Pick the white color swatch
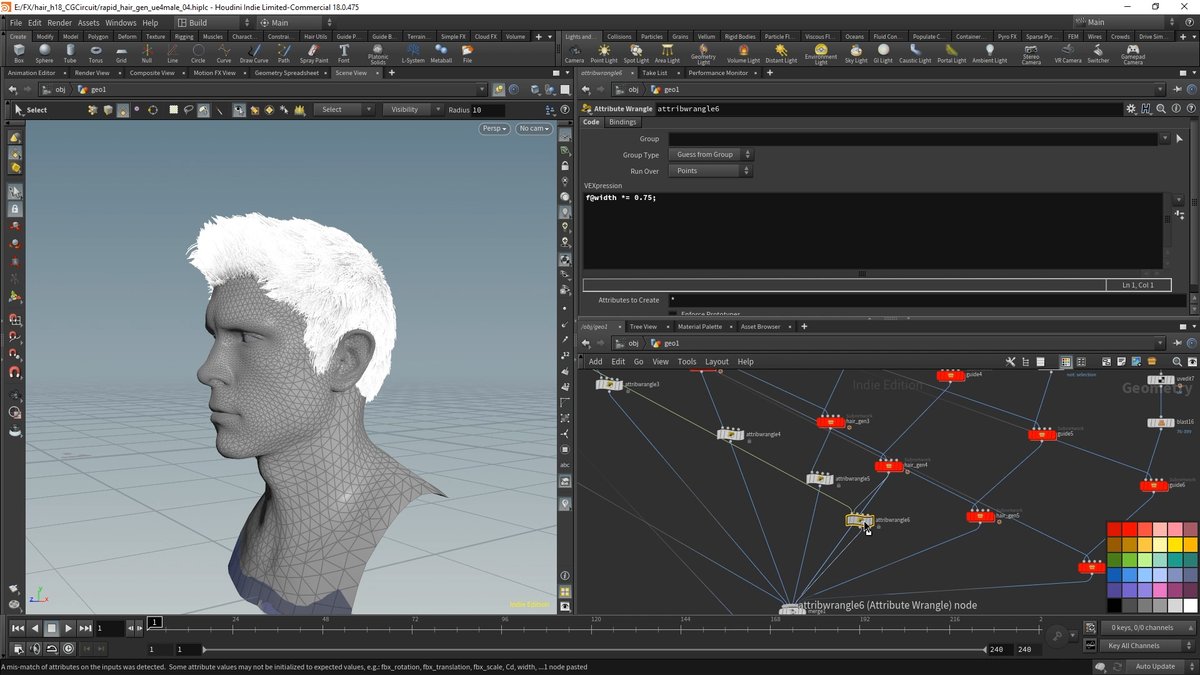The image size is (1200, 675). pyautogui.click(x=1190, y=605)
